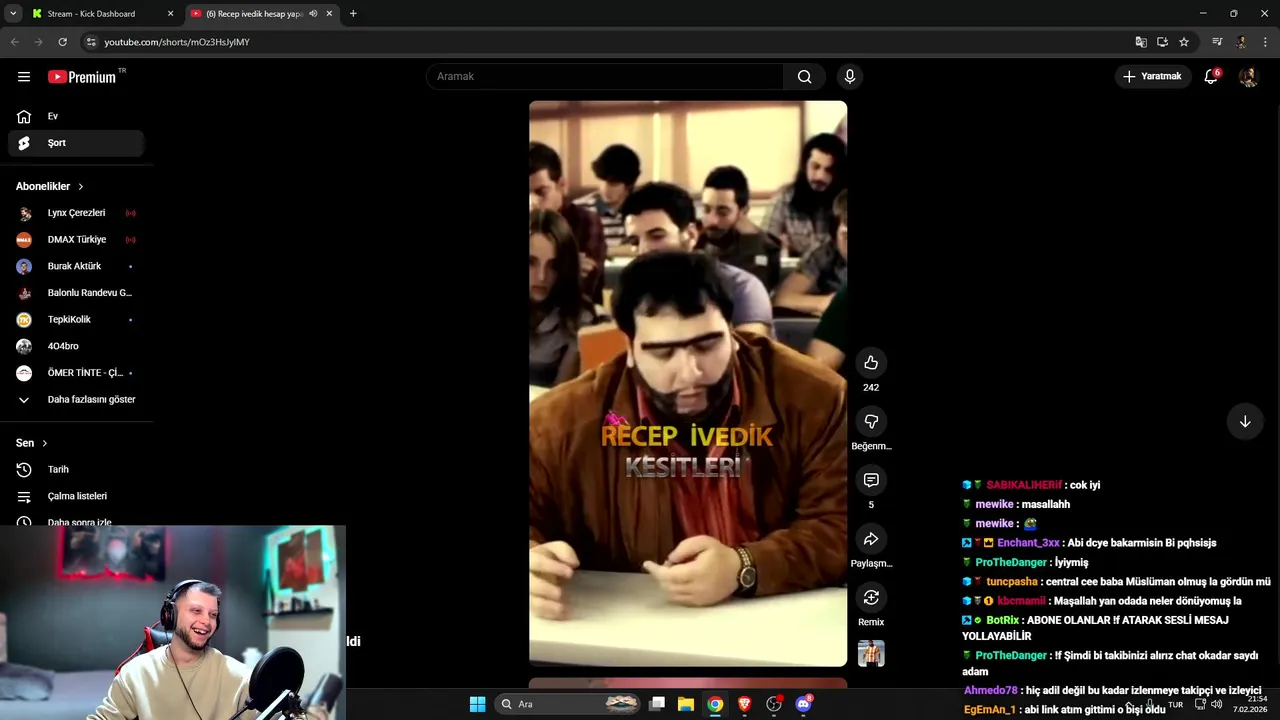Install app icon in address bar
This screenshot has height=720, width=1280.
coord(1162,42)
